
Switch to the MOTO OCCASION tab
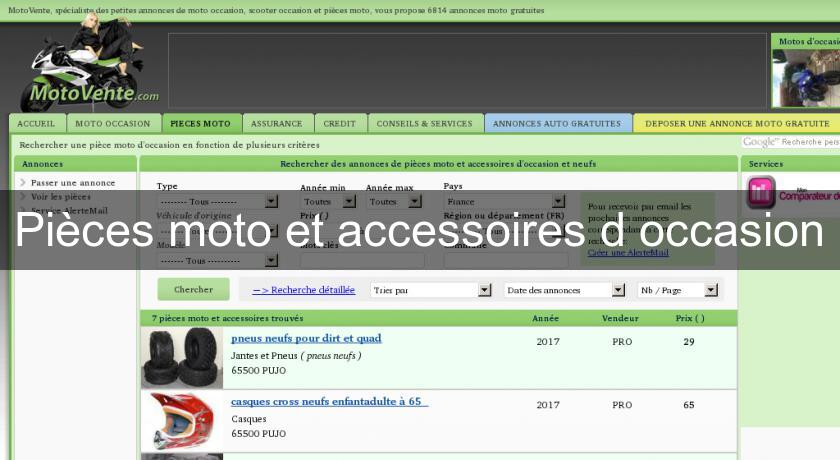pyautogui.click(x=113, y=124)
